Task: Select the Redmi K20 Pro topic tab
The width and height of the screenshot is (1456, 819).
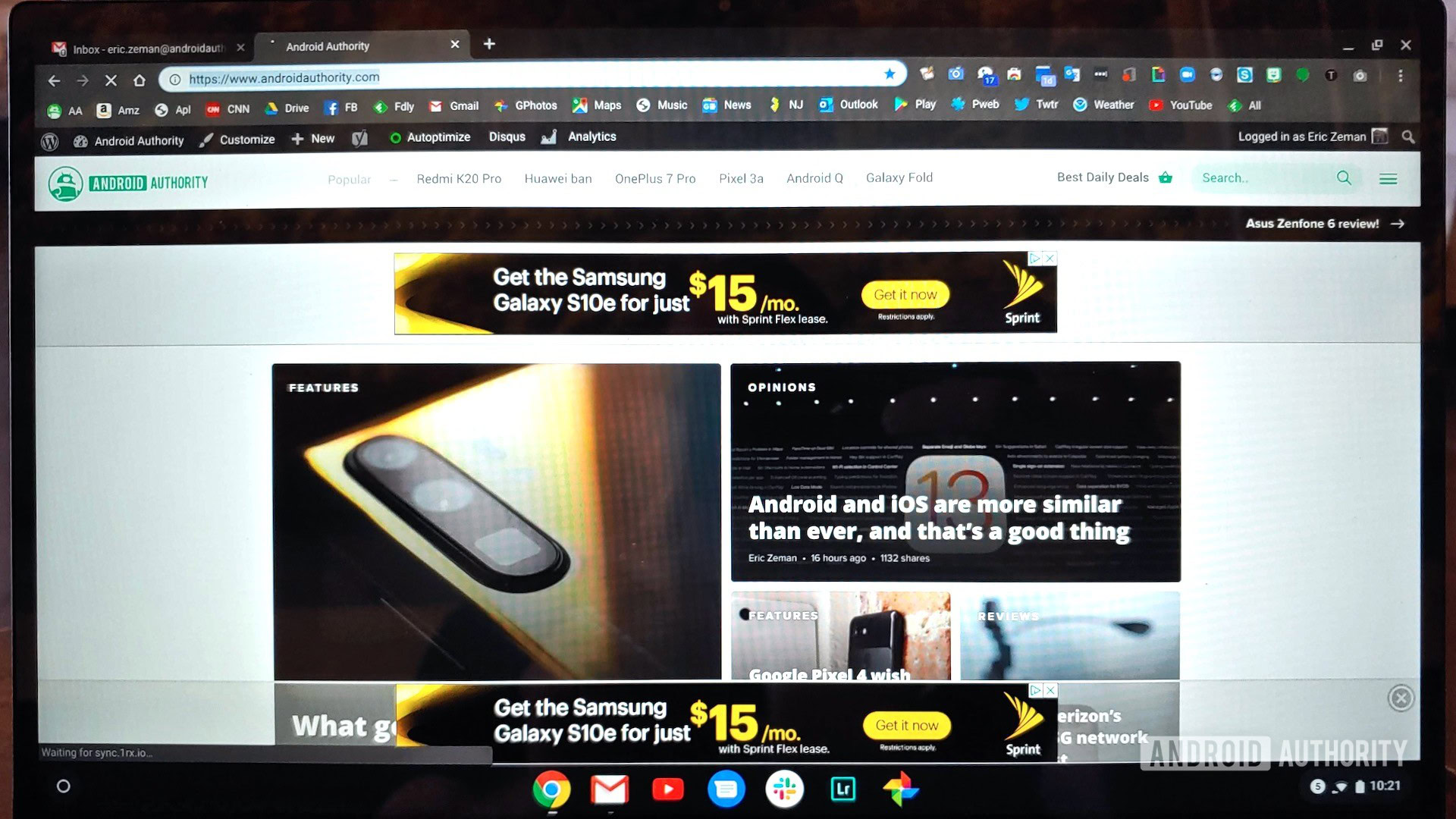Action: [x=457, y=178]
